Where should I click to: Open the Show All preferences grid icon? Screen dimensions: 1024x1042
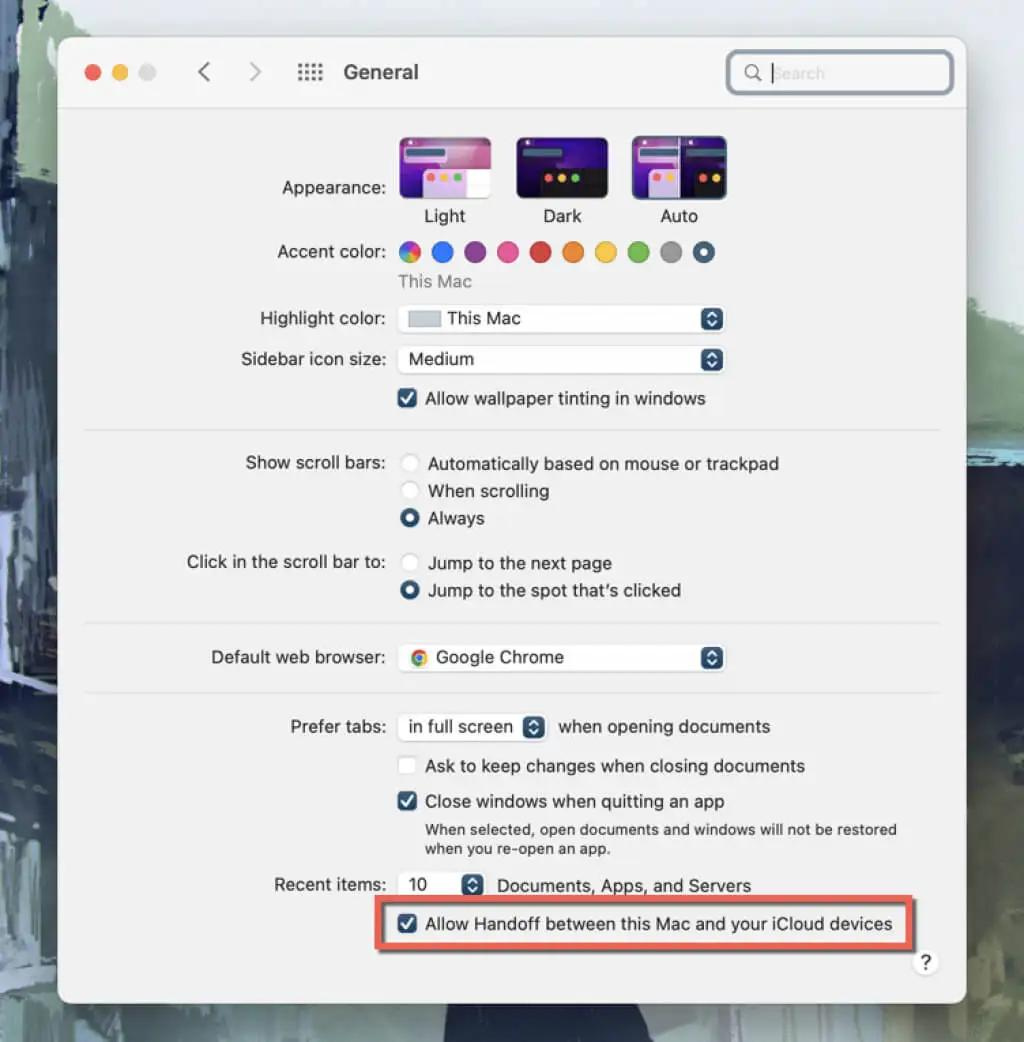click(x=310, y=72)
